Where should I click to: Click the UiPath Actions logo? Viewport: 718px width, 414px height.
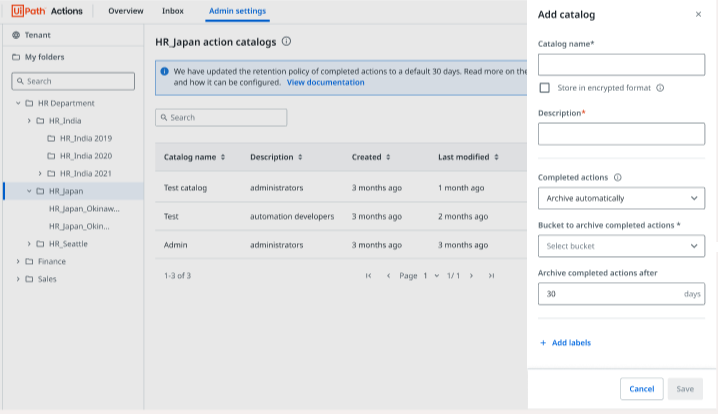point(47,11)
